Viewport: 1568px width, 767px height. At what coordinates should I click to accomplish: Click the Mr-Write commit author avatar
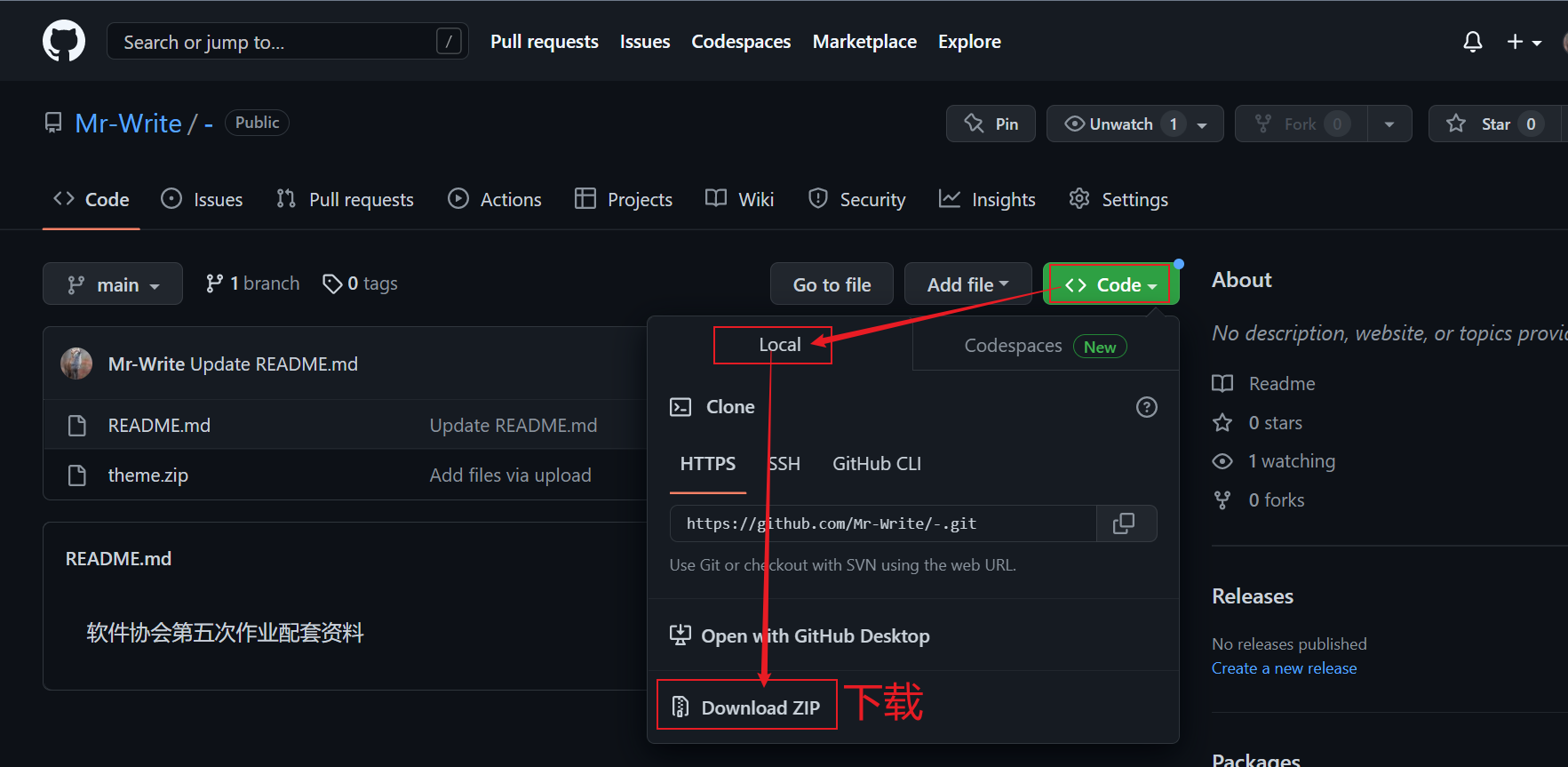[x=76, y=364]
